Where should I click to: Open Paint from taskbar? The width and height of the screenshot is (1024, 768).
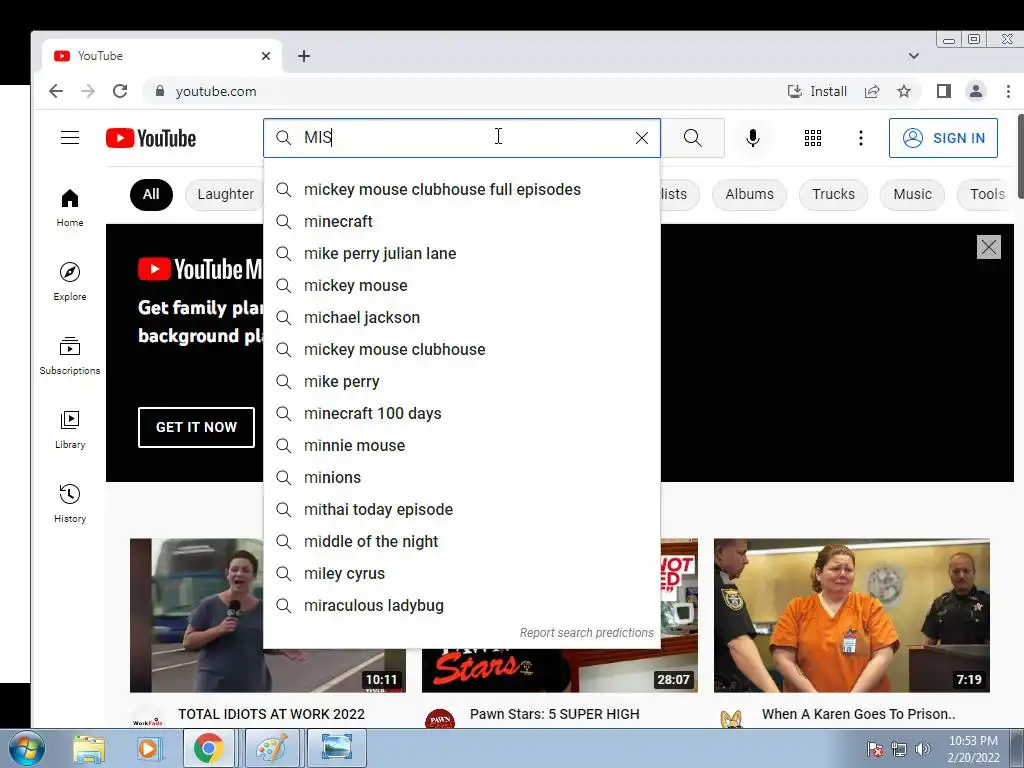pos(272,748)
